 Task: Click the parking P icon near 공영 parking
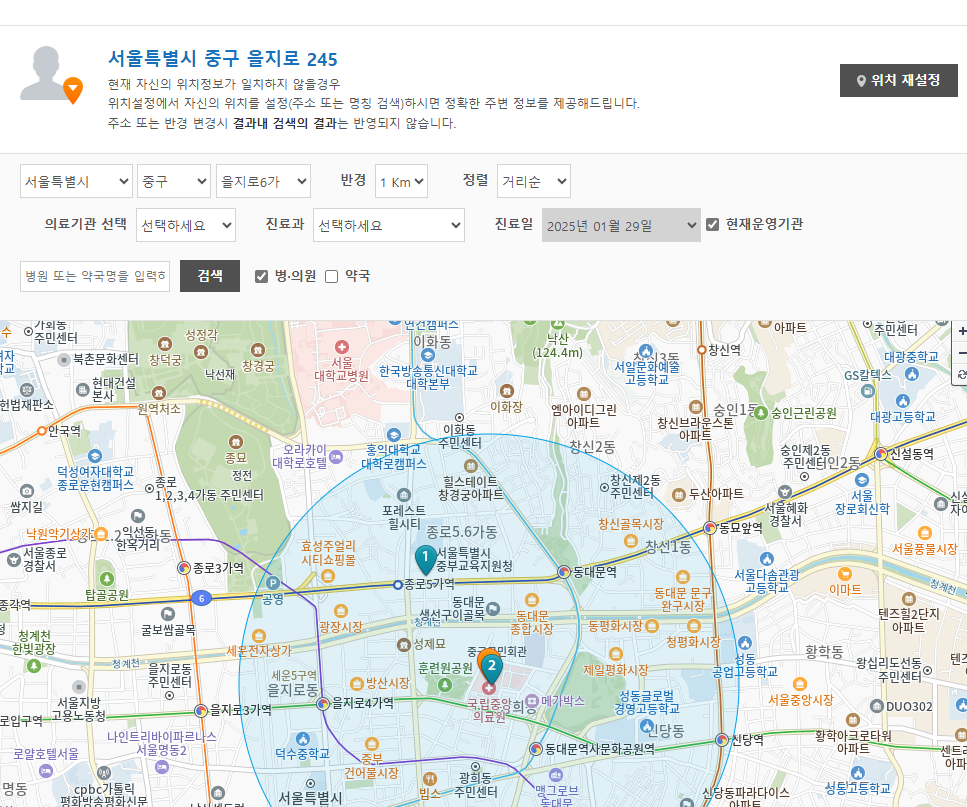point(272,583)
